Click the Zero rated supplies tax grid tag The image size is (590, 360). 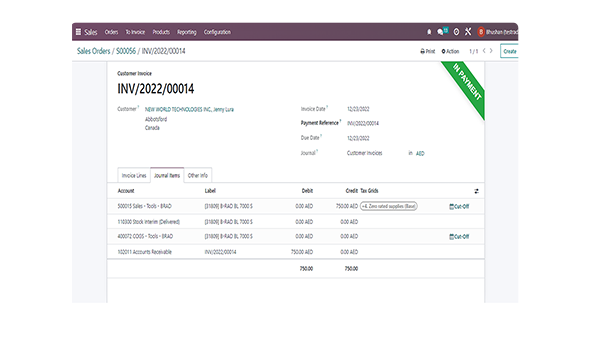pos(389,206)
